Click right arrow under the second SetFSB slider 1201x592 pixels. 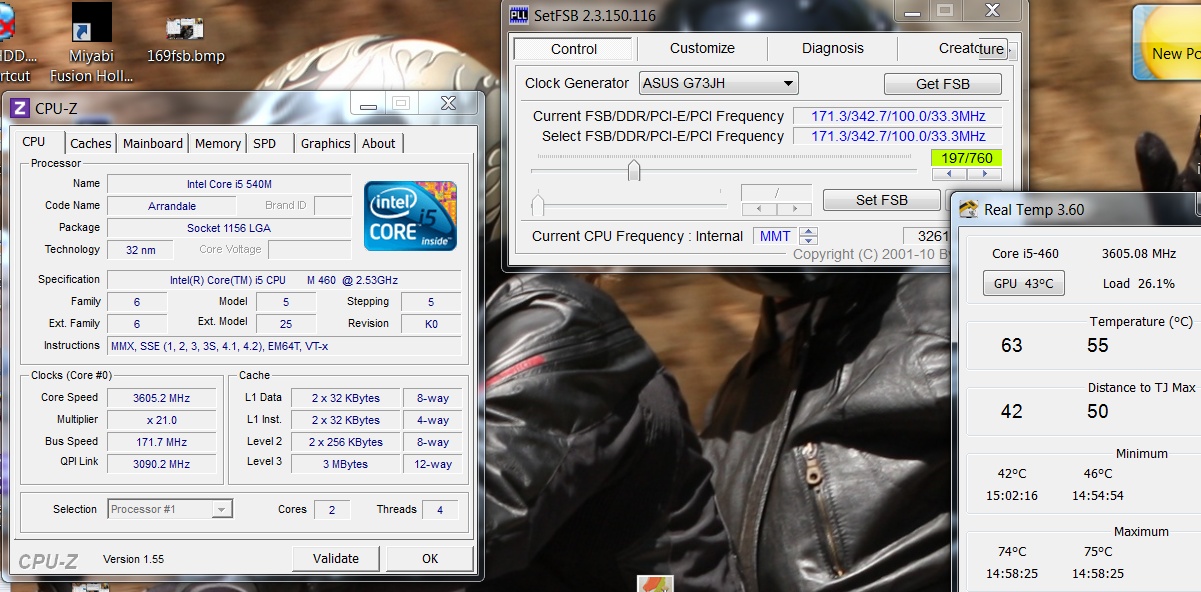pos(794,209)
